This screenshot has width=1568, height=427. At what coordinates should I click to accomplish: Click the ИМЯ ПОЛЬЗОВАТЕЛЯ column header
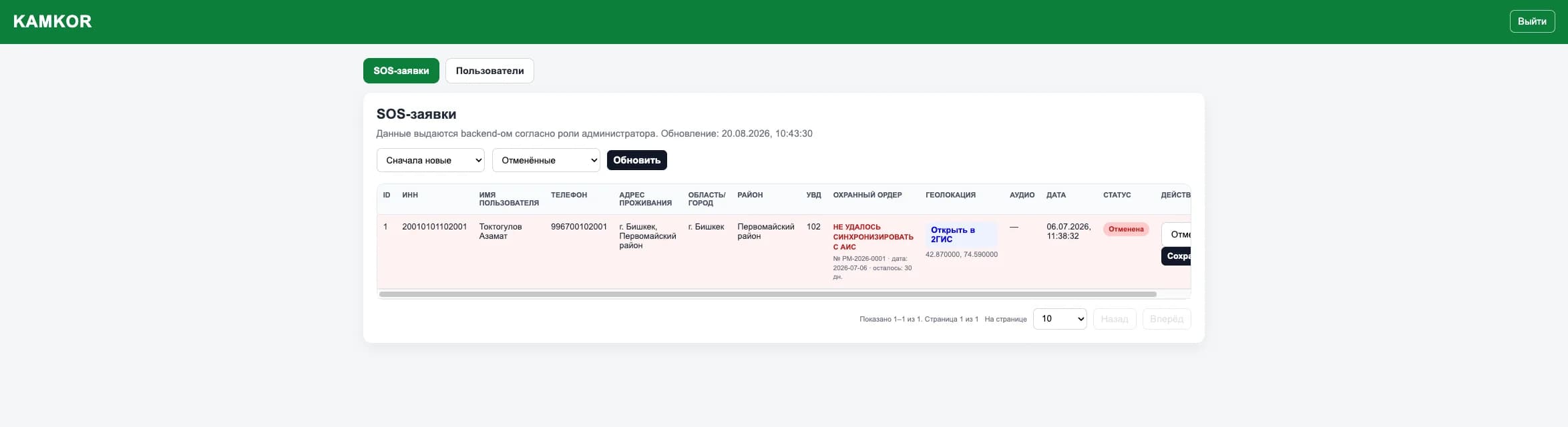coord(509,199)
